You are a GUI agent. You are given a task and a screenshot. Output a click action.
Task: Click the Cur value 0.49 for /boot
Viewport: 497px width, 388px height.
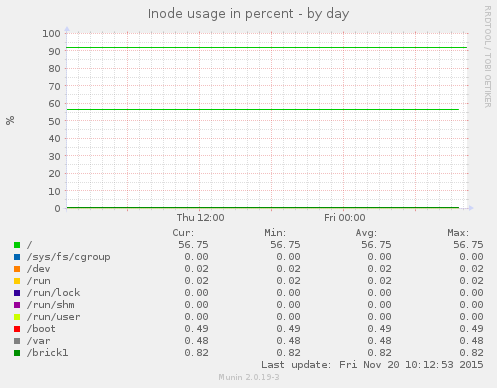(x=196, y=329)
